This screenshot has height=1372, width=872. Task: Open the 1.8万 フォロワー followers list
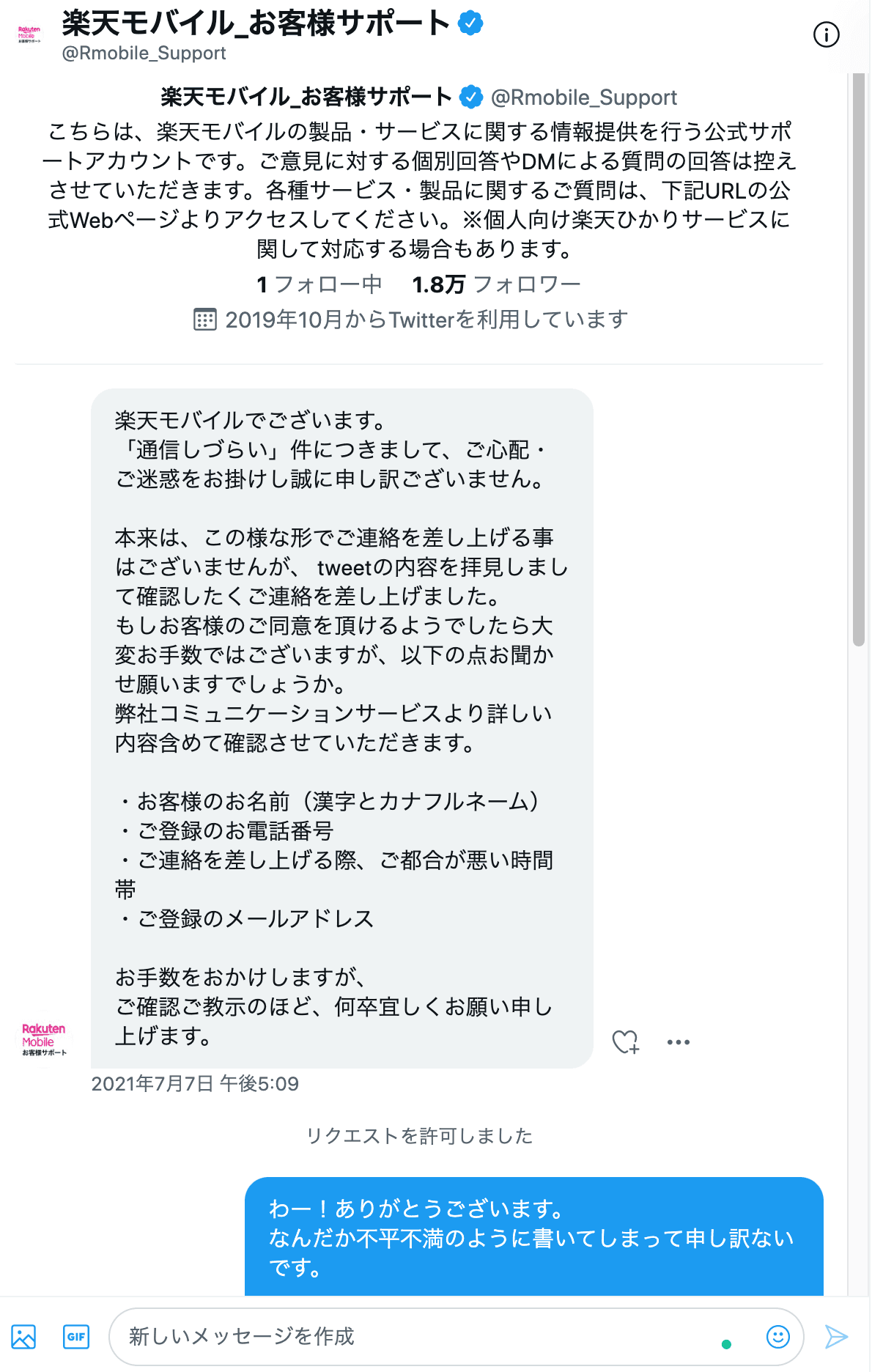point(496,284)
